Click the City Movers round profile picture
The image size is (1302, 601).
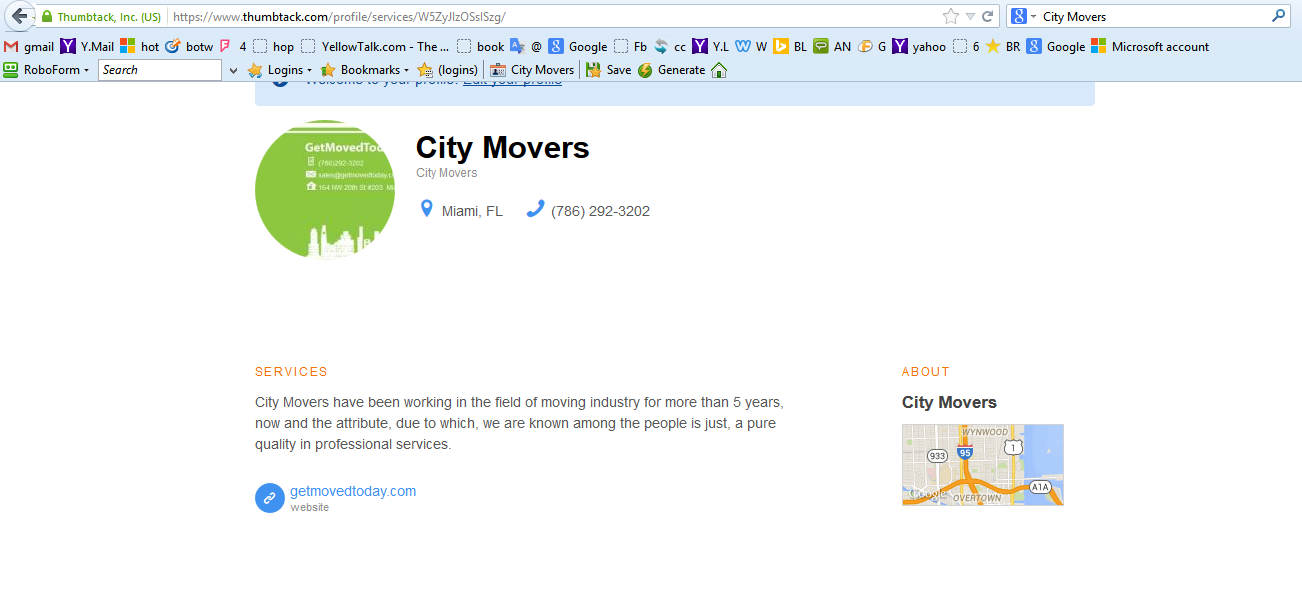[x=325, y=190]
